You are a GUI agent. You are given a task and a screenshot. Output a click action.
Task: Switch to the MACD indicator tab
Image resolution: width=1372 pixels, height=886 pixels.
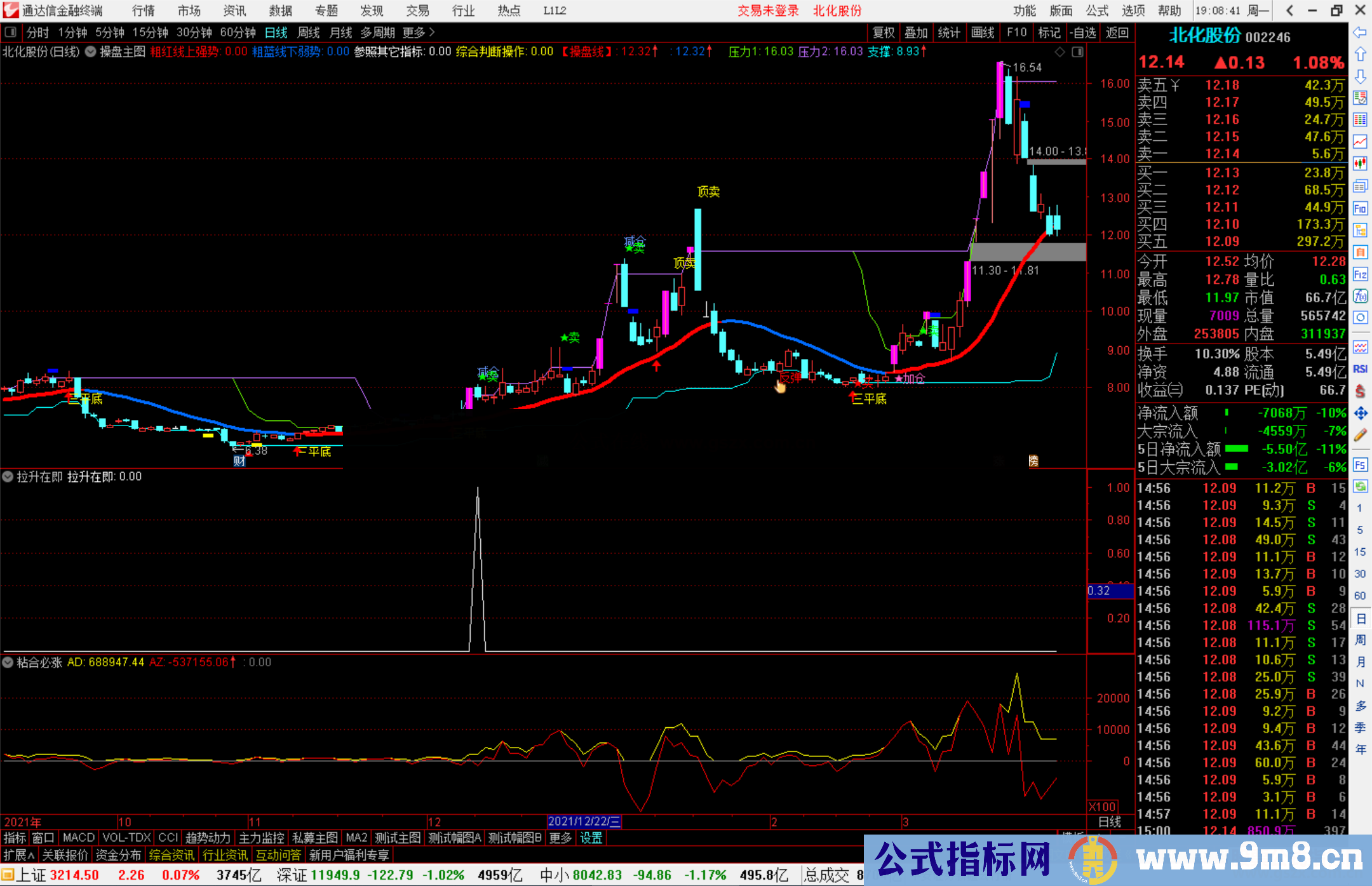coord(78,838)
